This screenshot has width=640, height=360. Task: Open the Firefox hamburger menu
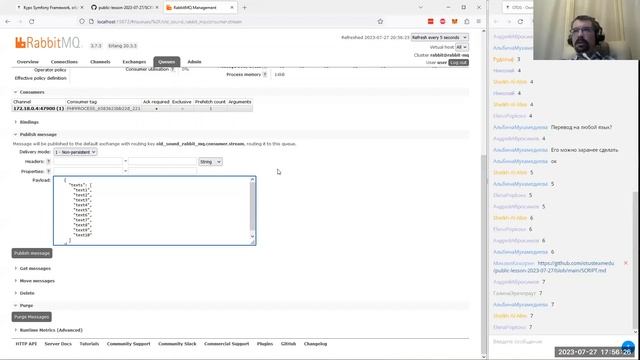click(478, 21)
